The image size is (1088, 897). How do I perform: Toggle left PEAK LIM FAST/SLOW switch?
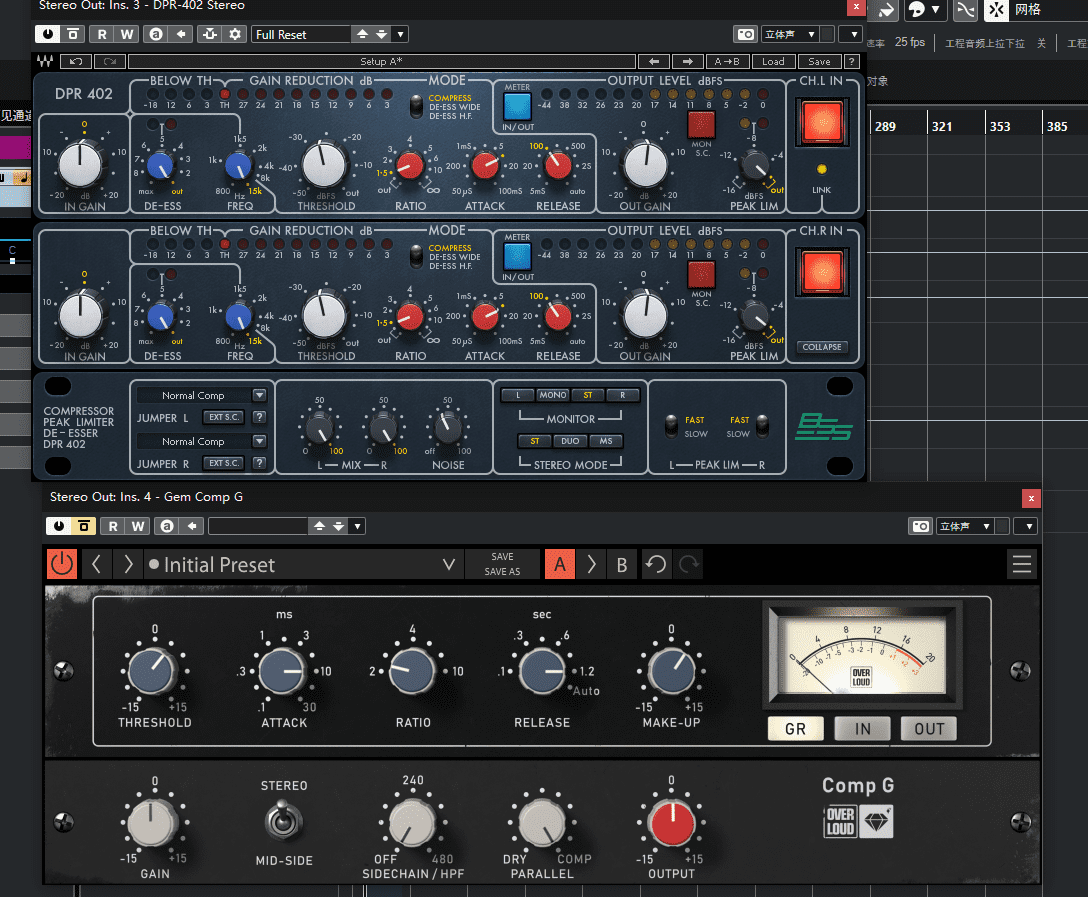671,426
